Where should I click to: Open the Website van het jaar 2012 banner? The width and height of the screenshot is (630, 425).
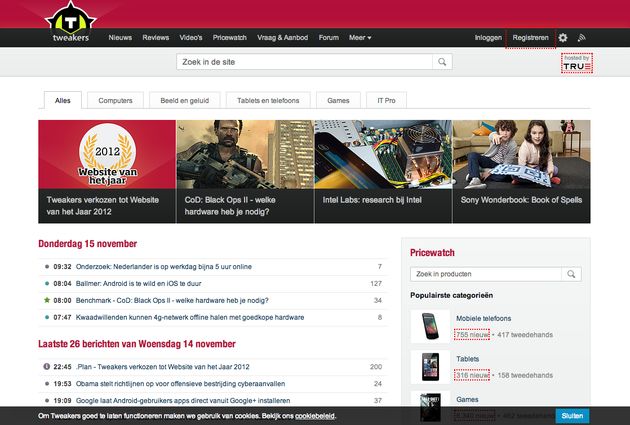point(107,155)
